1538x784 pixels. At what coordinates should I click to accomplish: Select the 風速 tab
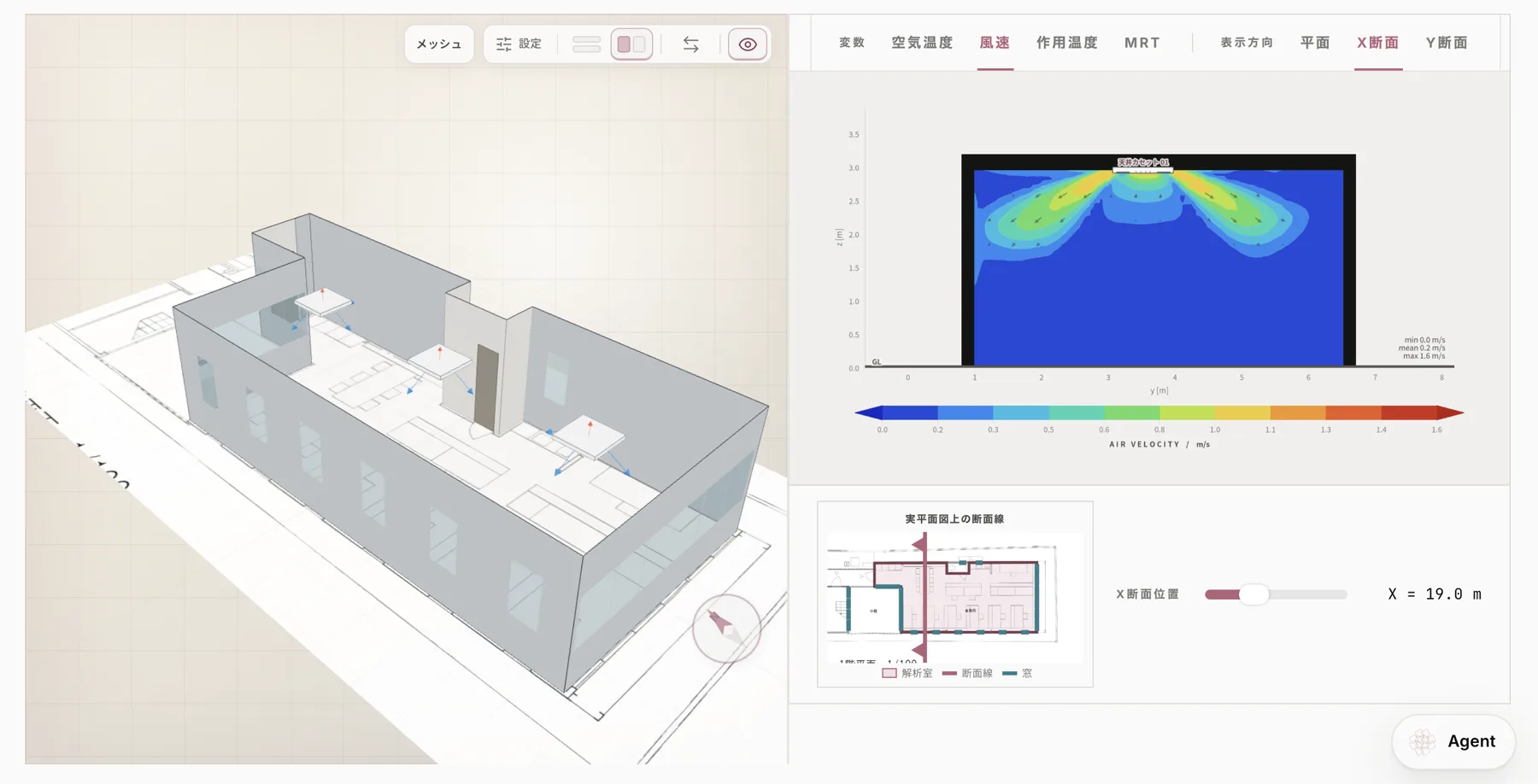pos(995,43)
